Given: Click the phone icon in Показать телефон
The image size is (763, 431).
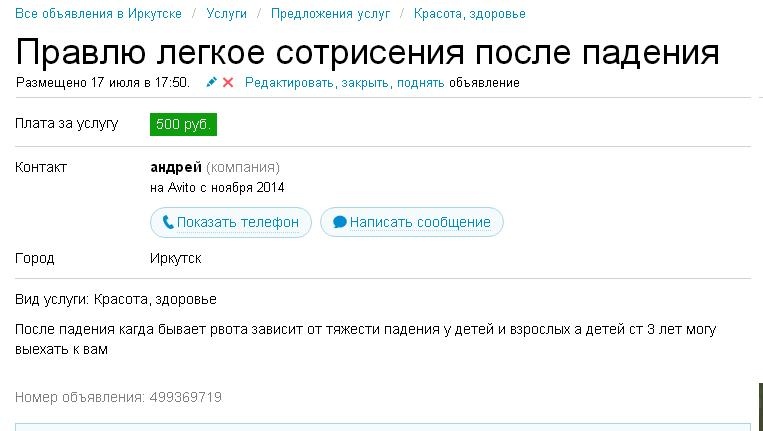Looking at the screenshot, I should 168,222.
